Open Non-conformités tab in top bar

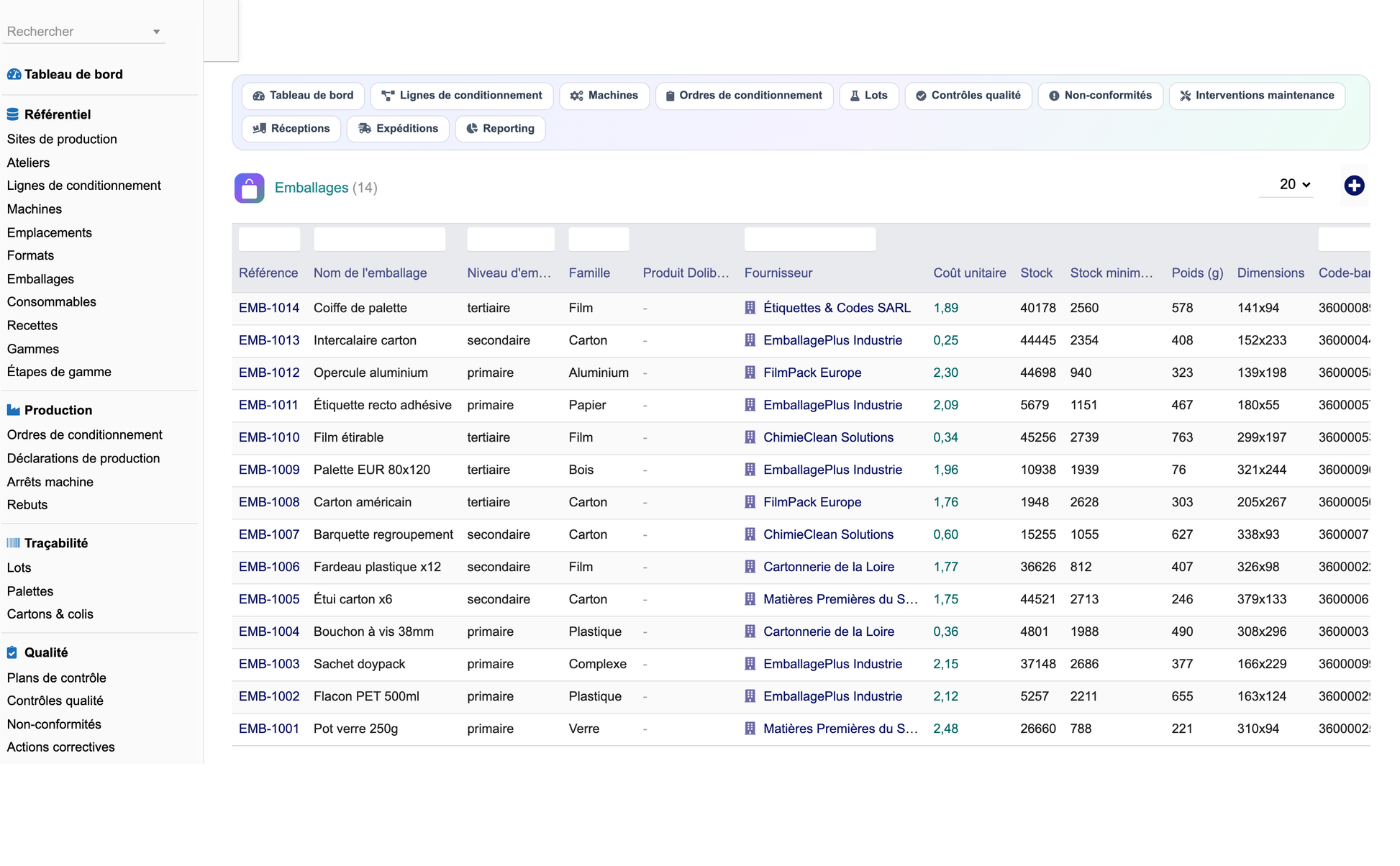[1100, 96]
